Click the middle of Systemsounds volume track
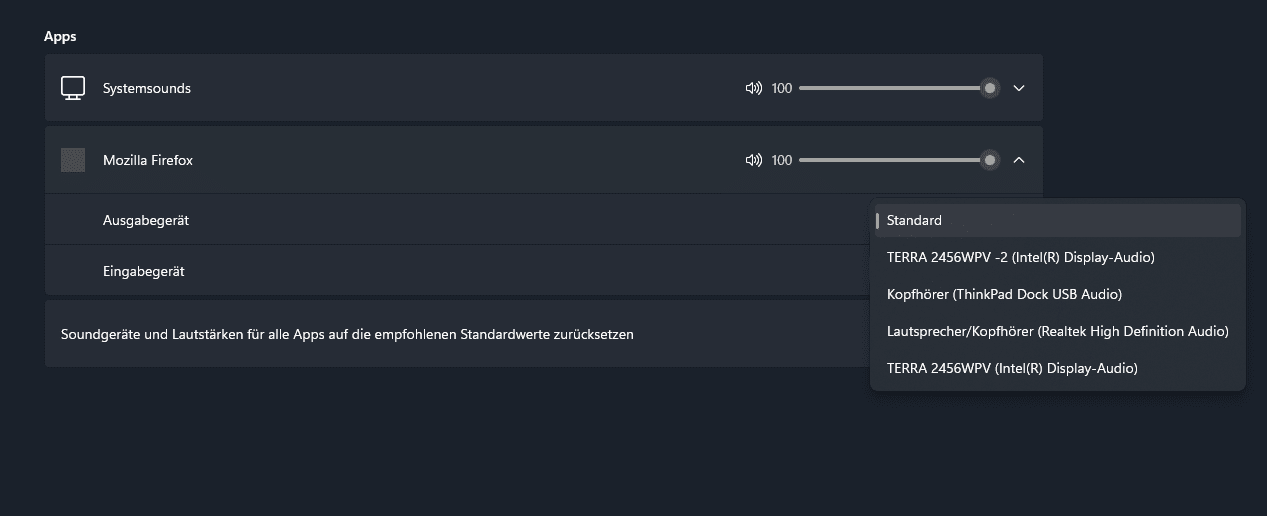Viewport: 1267px width, 516px height. [895, 88]
